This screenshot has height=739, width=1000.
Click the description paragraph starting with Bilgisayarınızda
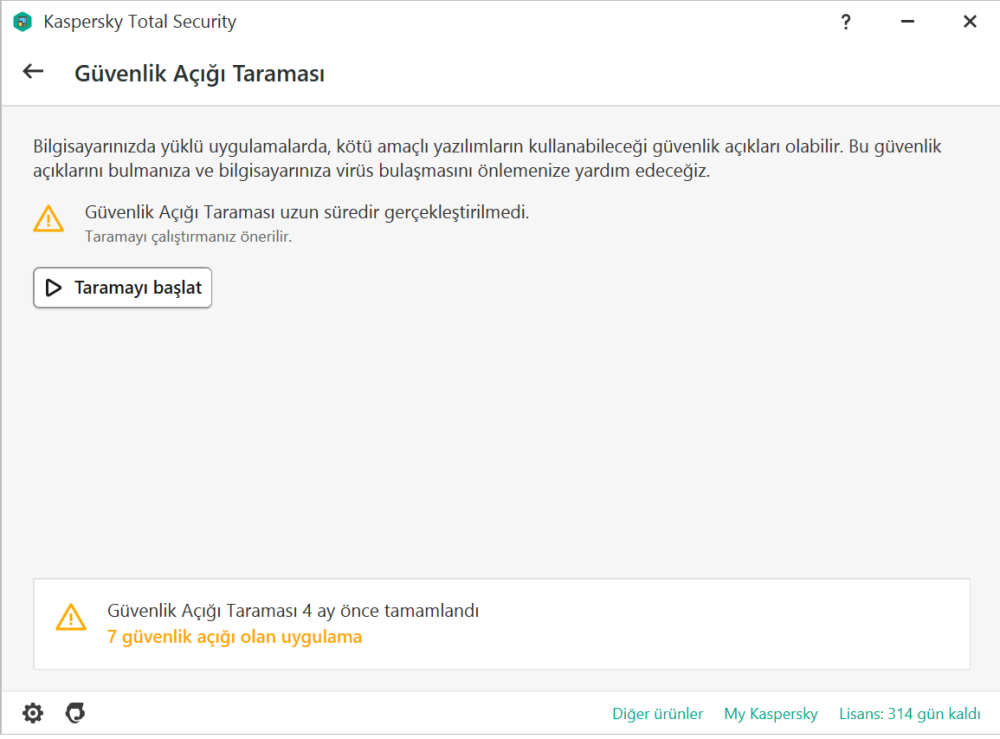coord(487,159)
